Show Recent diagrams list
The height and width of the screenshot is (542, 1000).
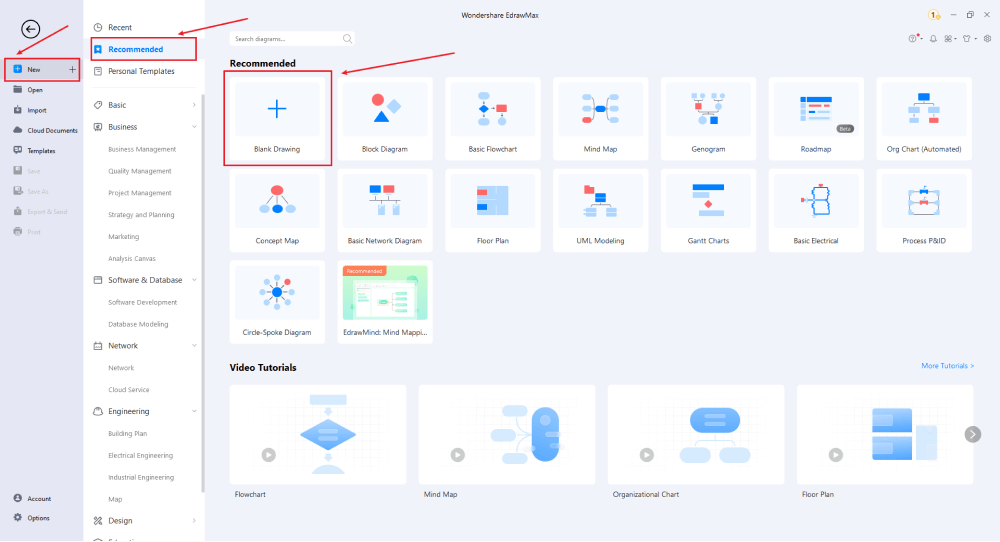120,27
